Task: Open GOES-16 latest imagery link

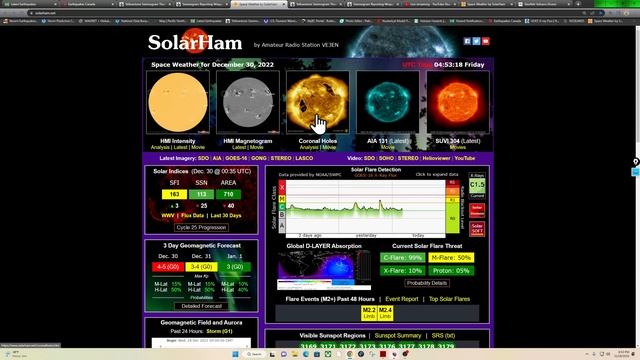Action: [236, 158]
